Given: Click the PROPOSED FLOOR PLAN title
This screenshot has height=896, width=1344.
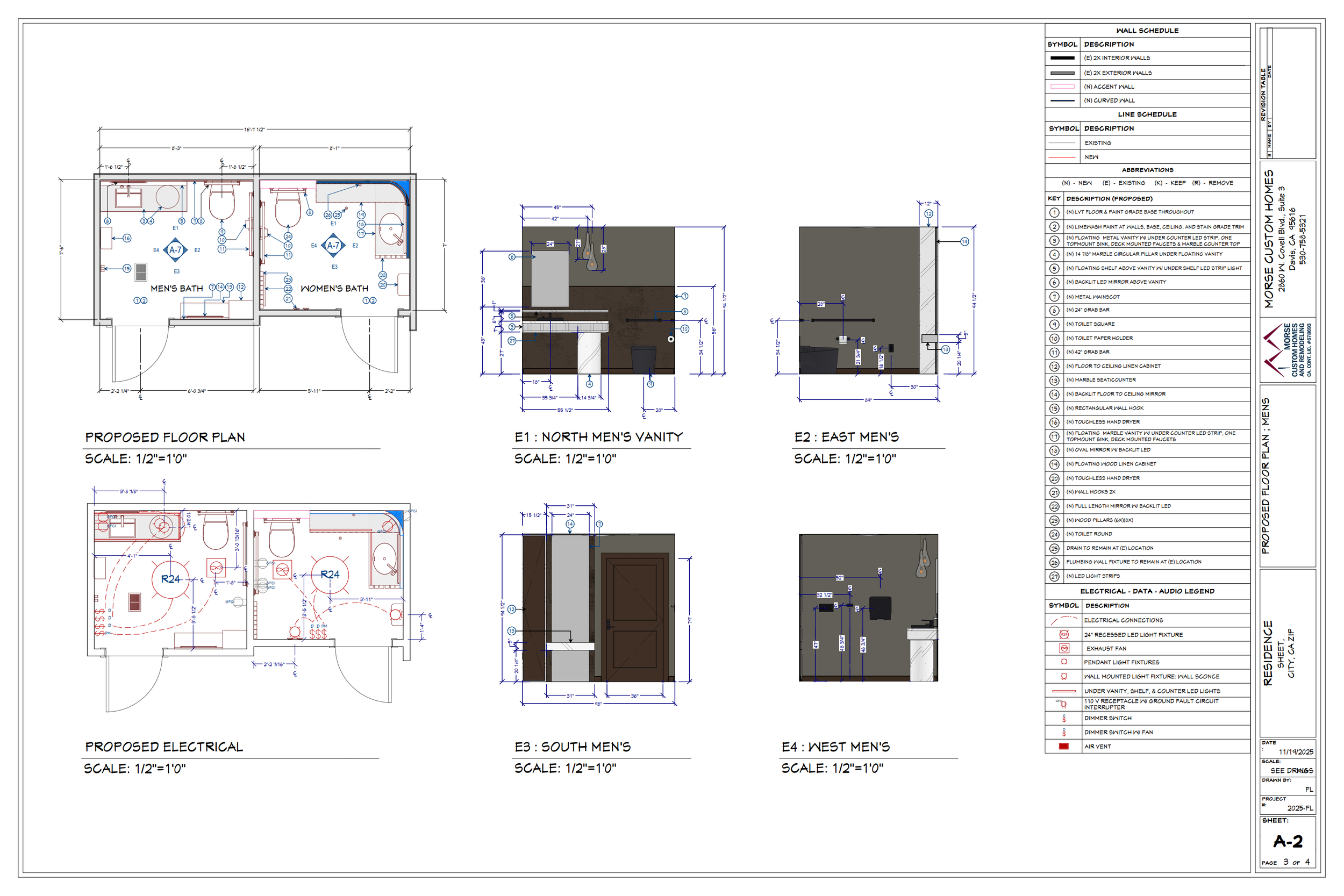Looking at the screenshot, I should tap(165, 437).
